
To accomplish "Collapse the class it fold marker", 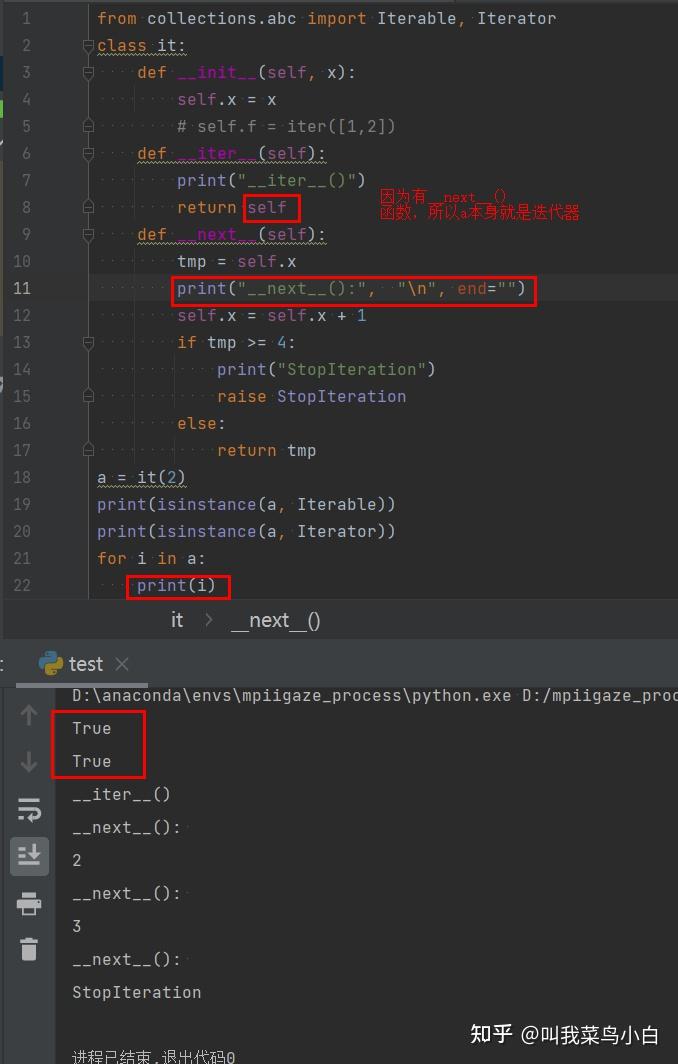I will click(88, 45).
